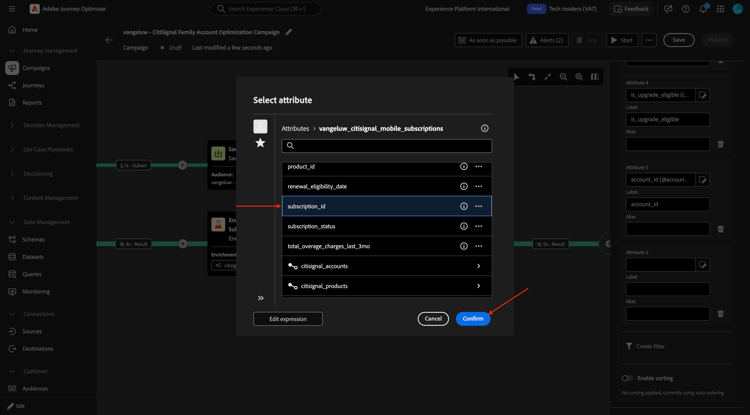
Task: Click the Save button
Action: pyautogui.click(x=679, y=40)
